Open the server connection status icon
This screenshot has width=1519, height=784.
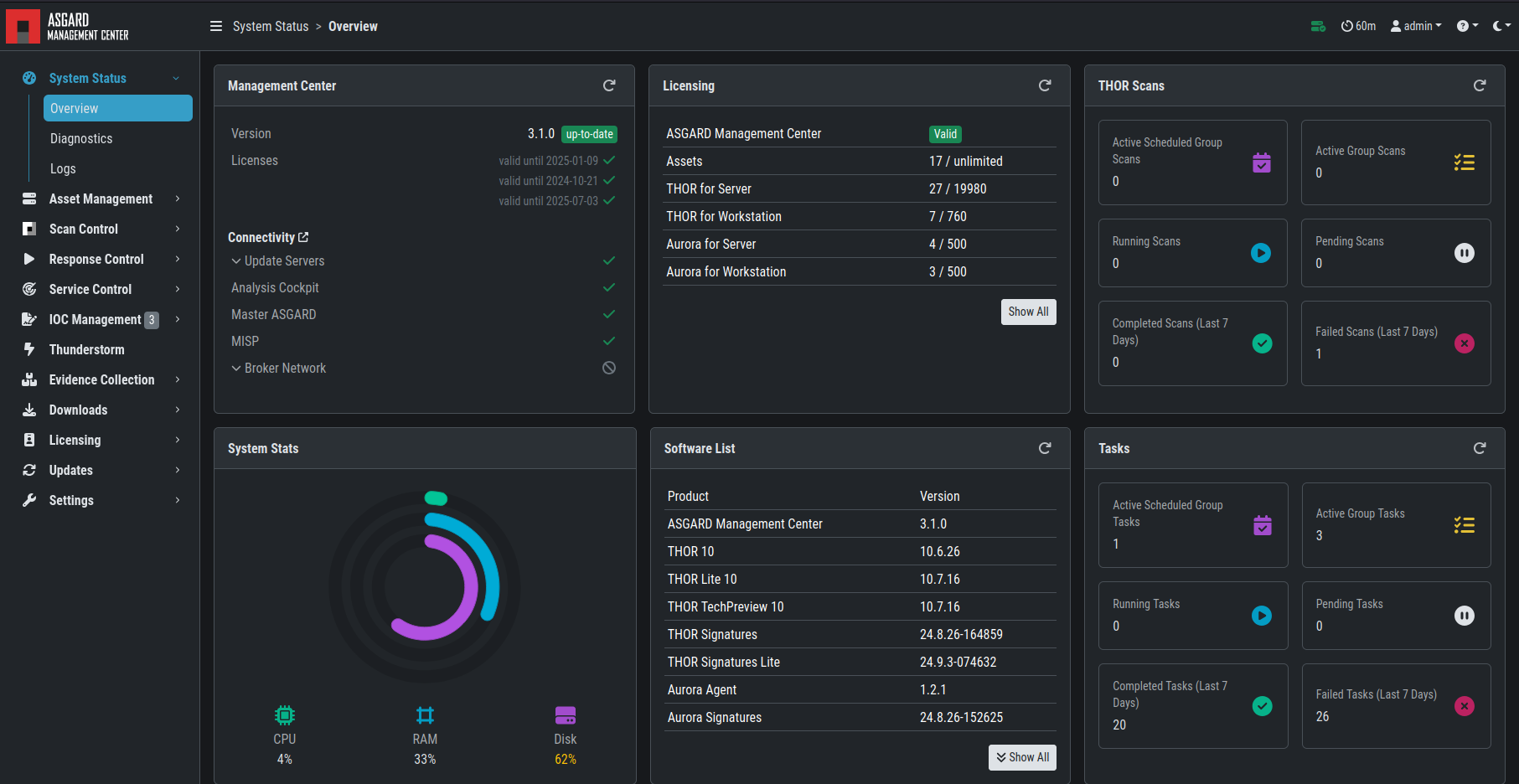1318,26
